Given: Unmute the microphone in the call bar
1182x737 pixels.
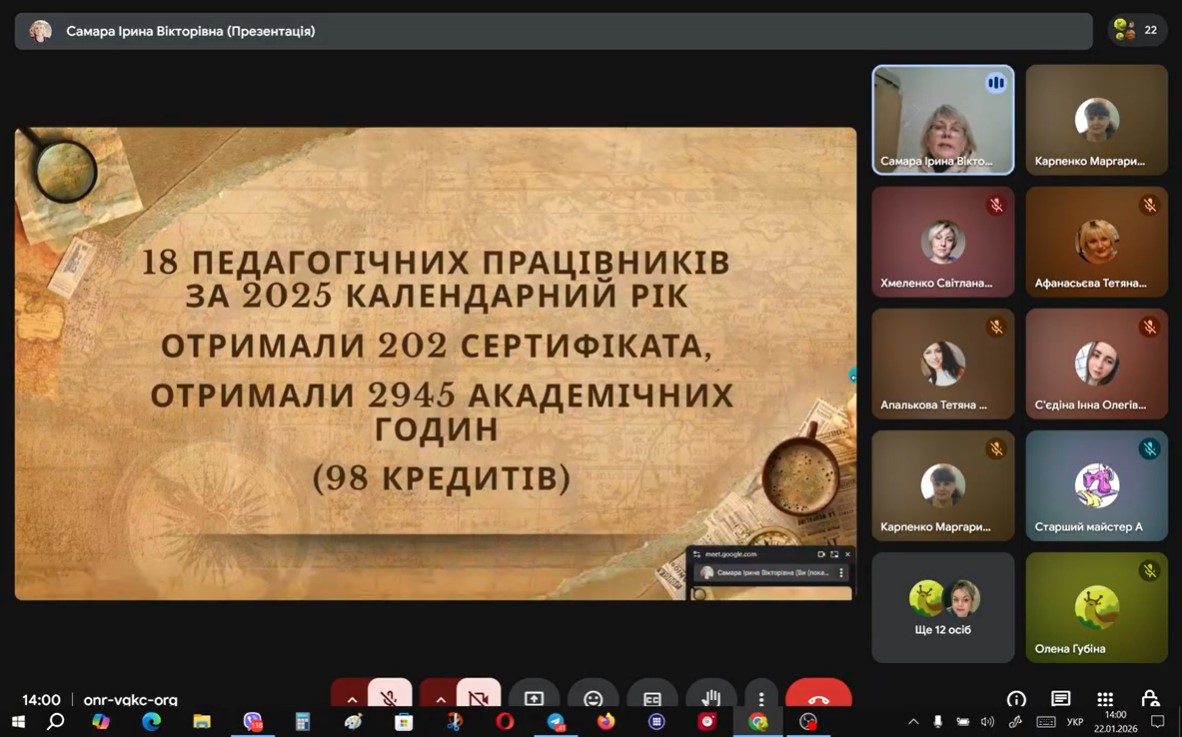Looking at the screenshot, I should (389, 697).
